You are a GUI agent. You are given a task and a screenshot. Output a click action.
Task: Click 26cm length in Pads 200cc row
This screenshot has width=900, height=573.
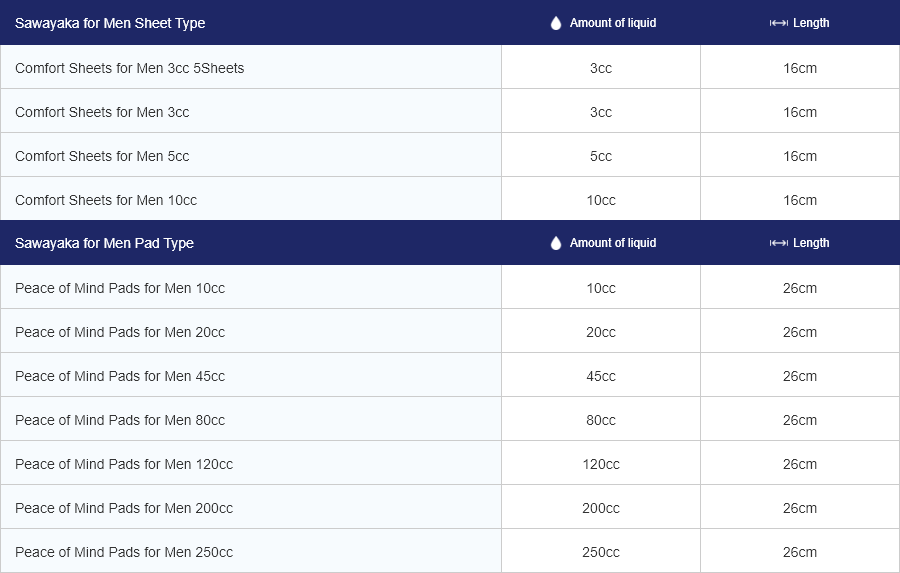point(800,508)
